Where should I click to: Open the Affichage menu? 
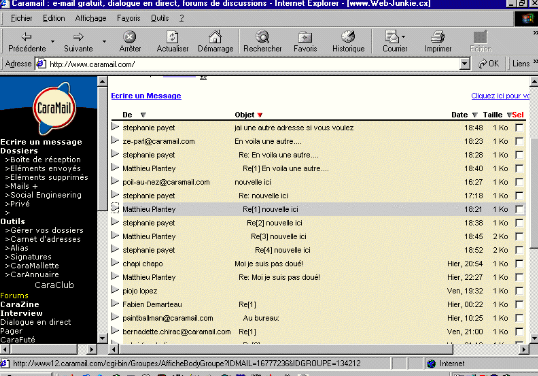point(91,18)
